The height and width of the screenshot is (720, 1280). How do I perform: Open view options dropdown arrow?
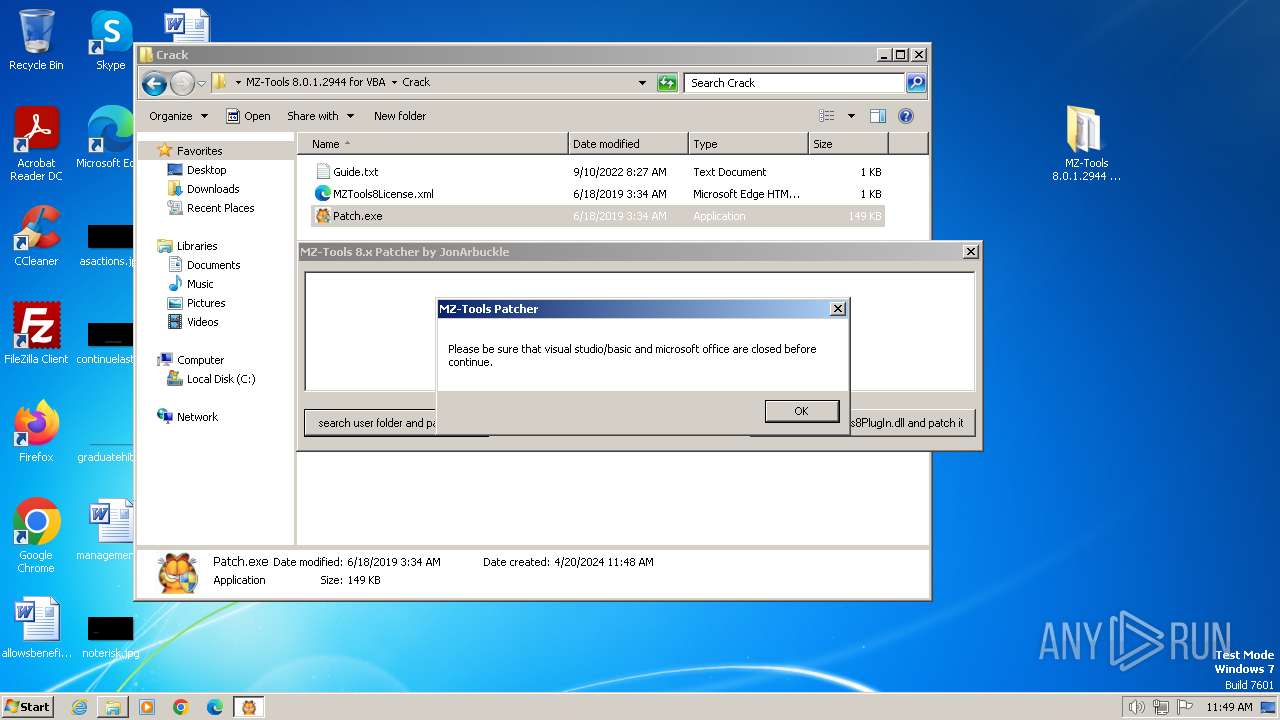click(x=851, y=116)
